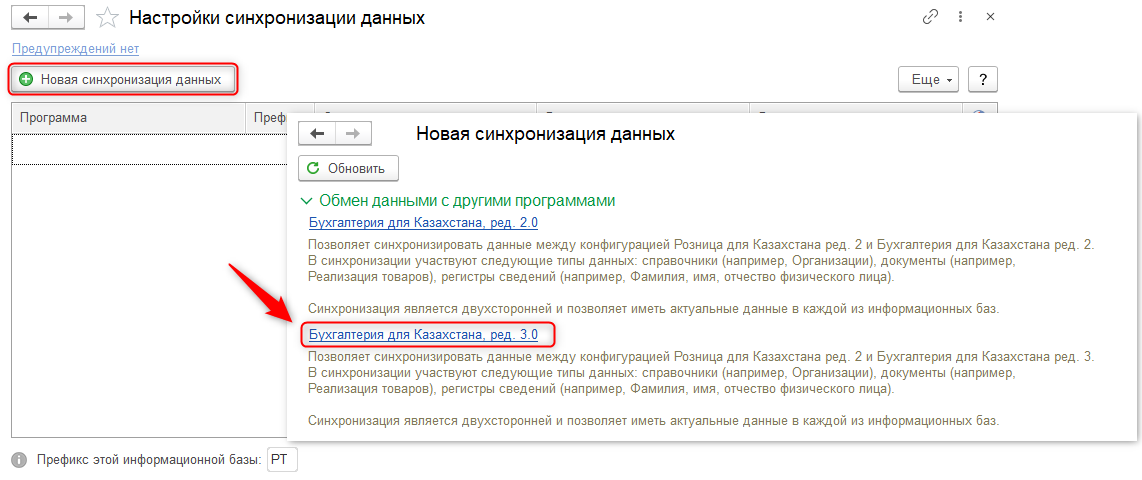Collapse 'Обмен данными с другими программами' section
Viewport: 1142px width, 480px height.
(x=308, y=200)
